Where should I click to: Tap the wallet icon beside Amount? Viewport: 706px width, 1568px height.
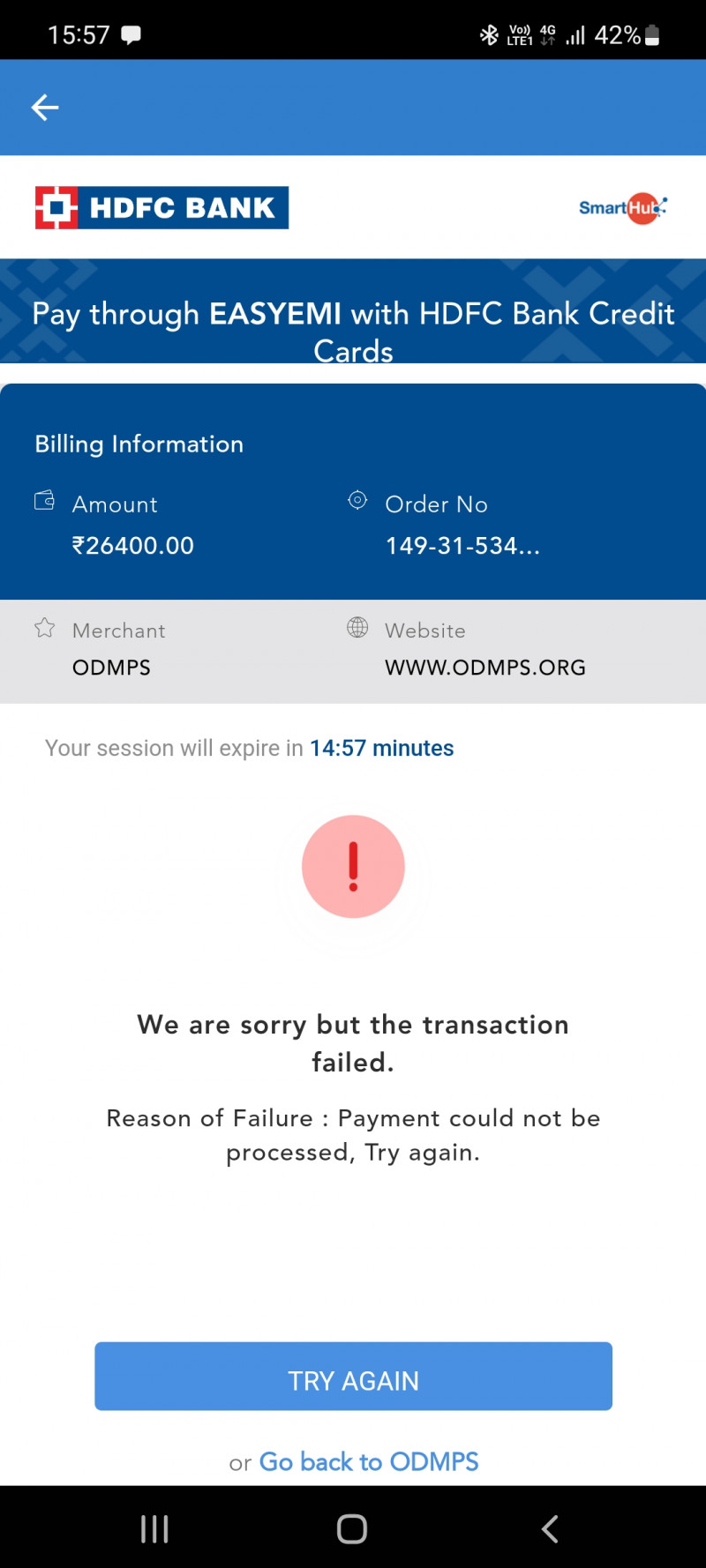44,501
